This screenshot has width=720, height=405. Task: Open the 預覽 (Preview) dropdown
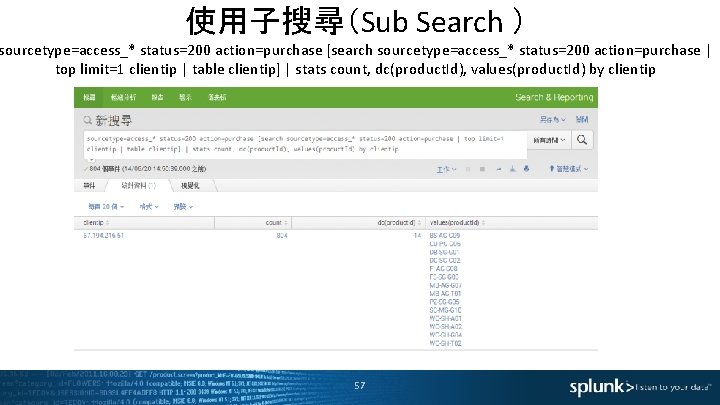click(x=183, y=207)
